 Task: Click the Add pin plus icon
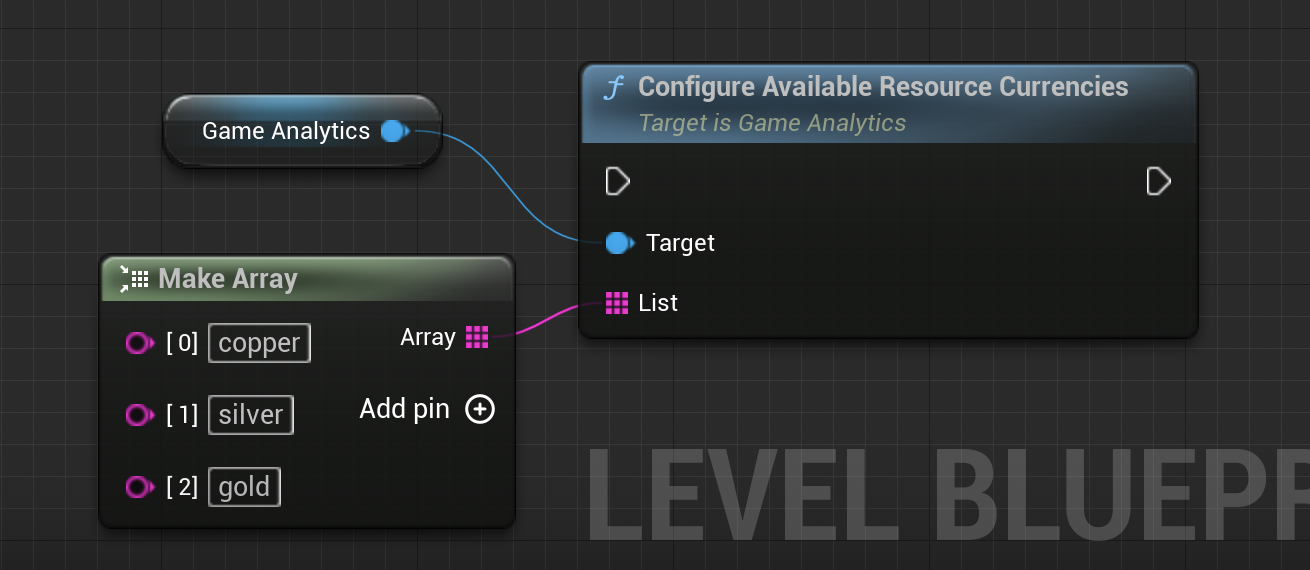(x=480, y=409)
